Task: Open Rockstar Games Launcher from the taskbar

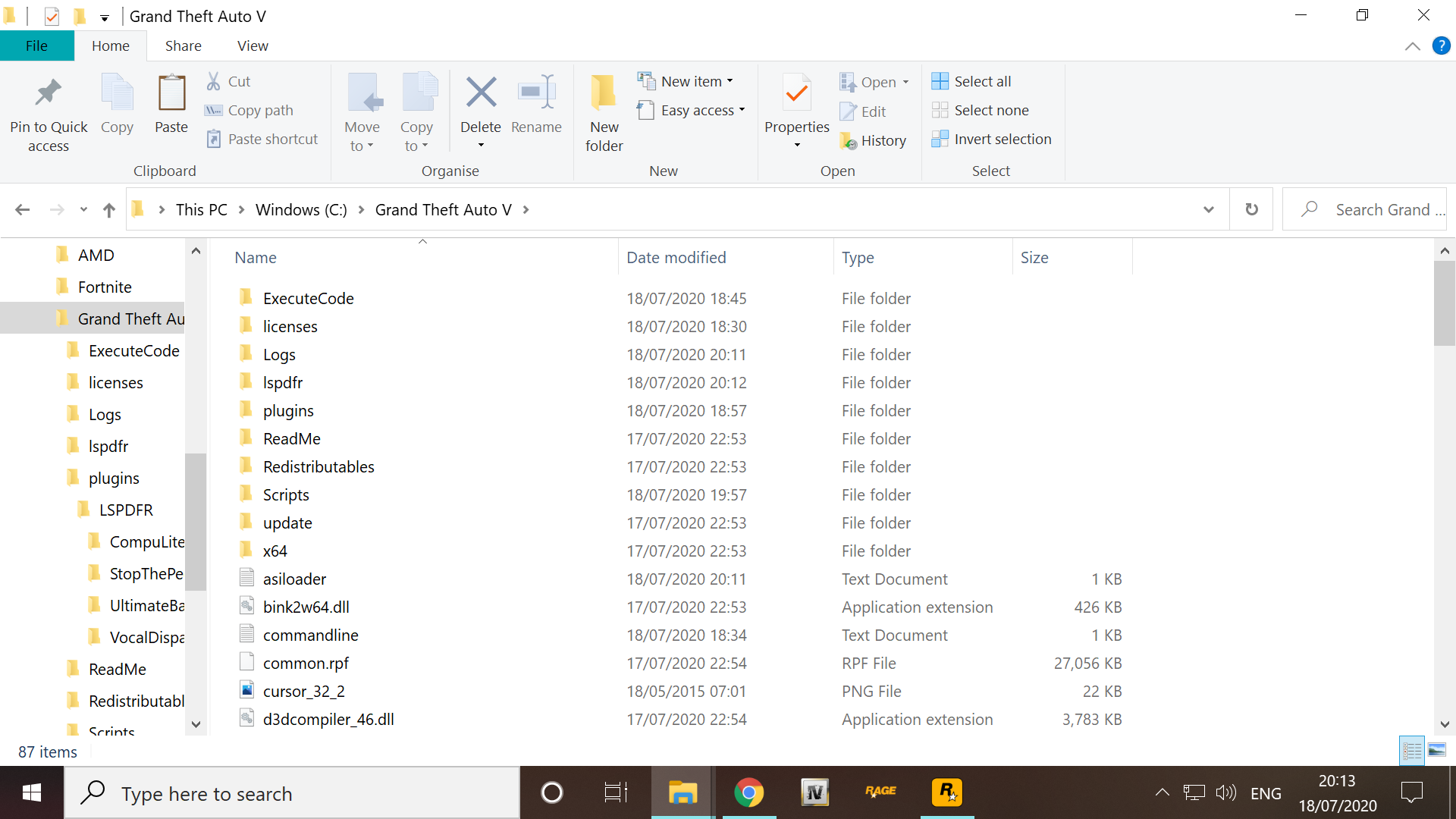Action: [946, 792]
